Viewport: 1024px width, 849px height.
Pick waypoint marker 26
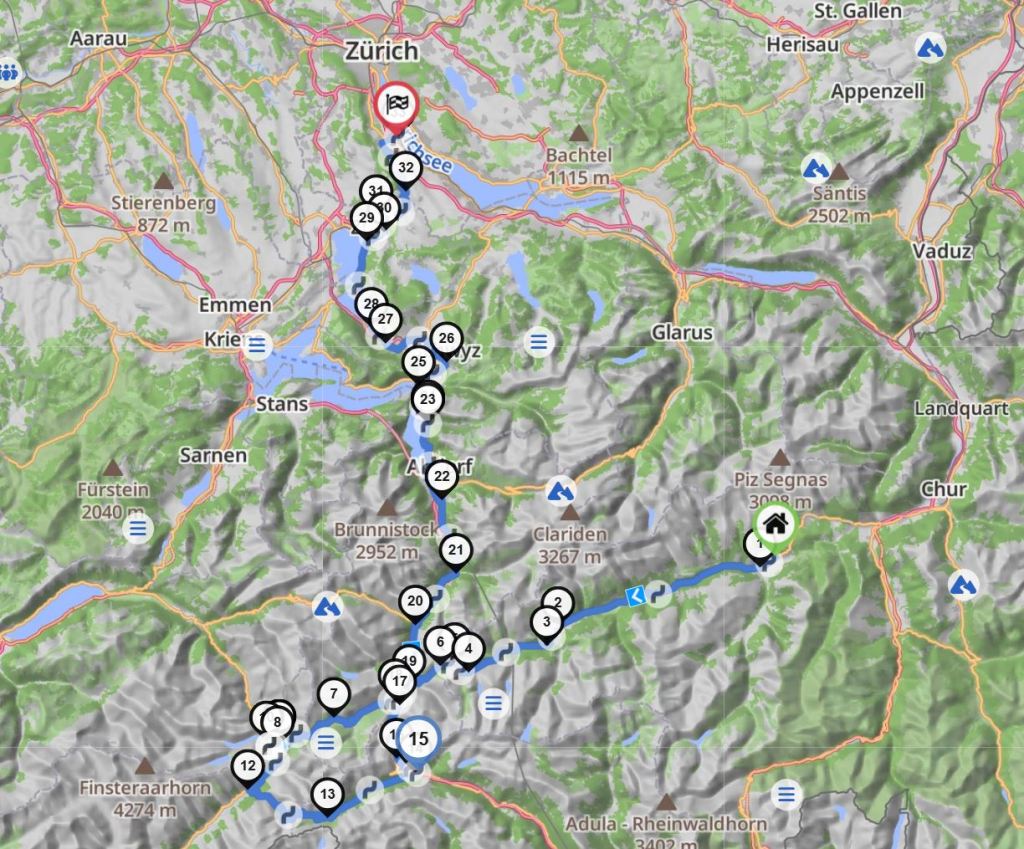[x=446, y=338]
